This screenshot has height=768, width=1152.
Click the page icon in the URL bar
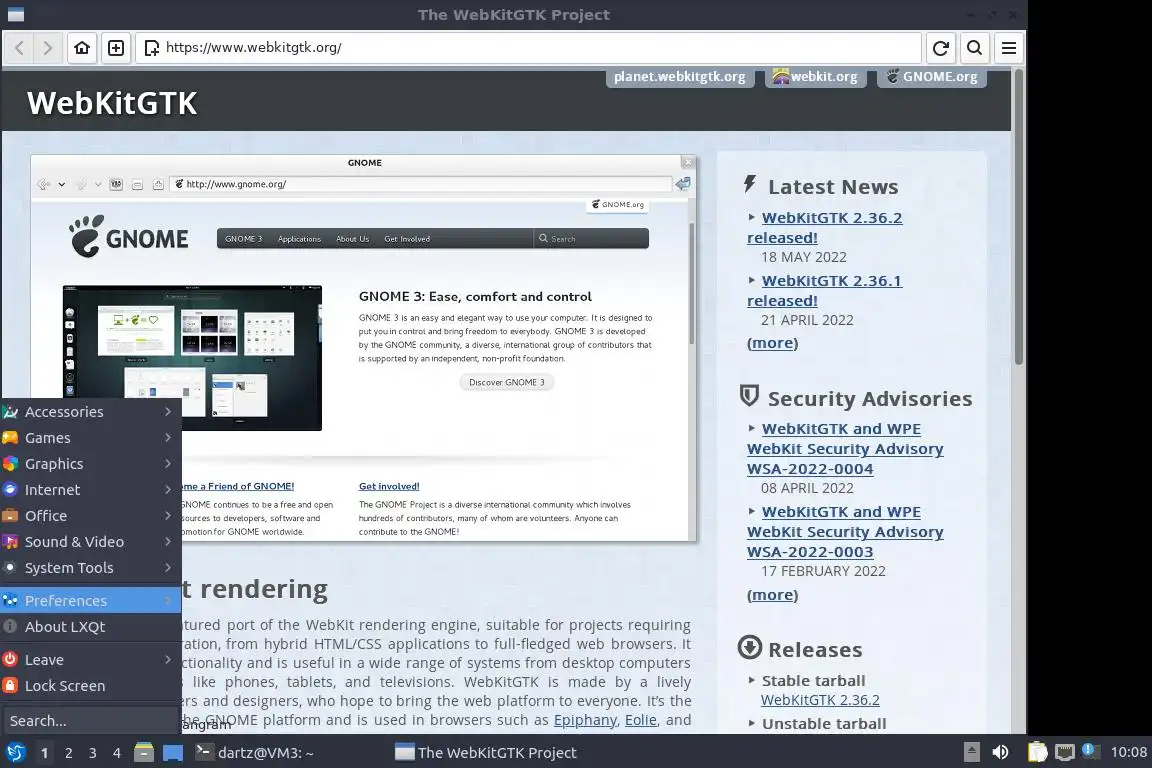(151, 48)
